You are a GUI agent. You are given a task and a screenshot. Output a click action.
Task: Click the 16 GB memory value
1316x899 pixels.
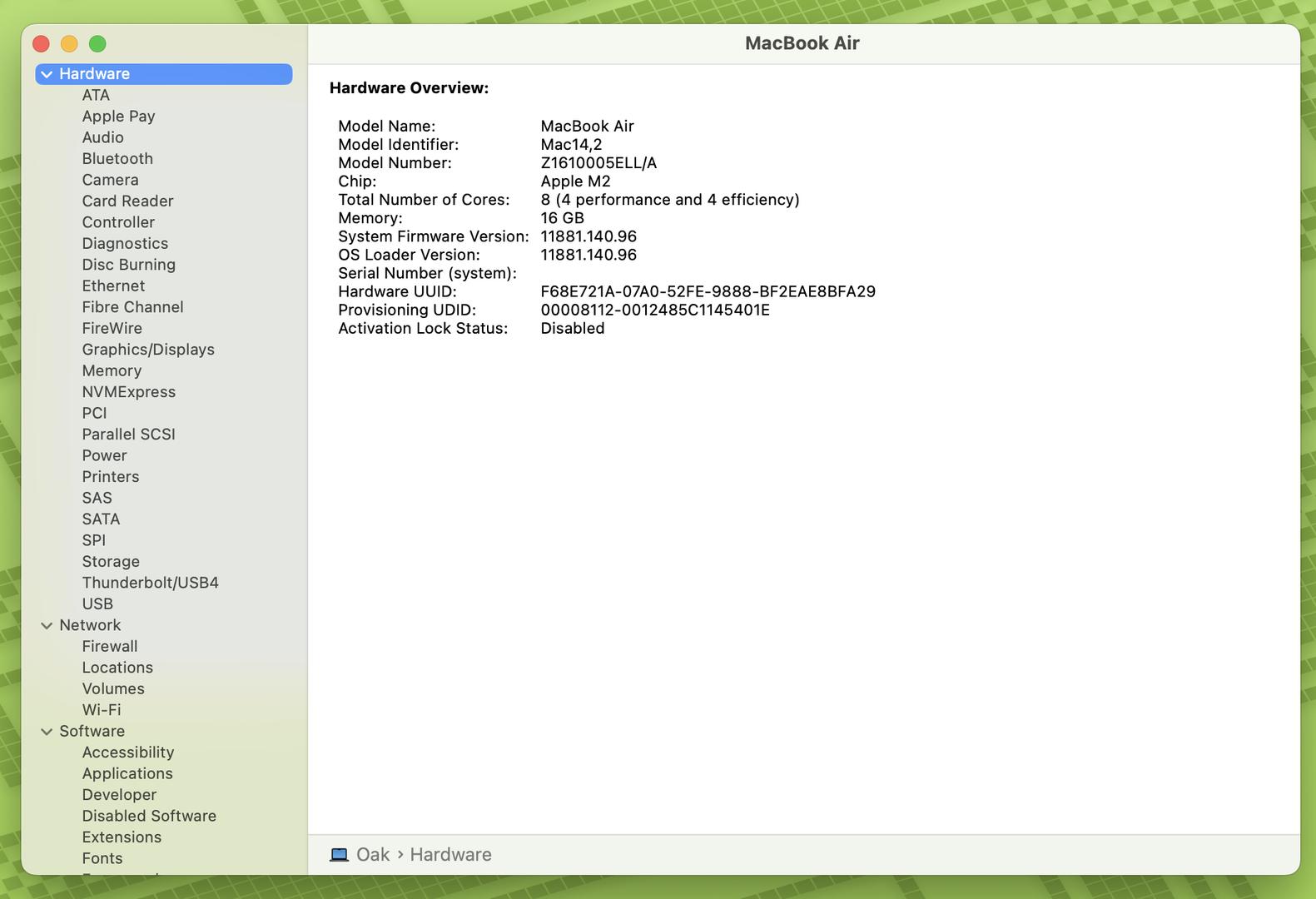[x=562, y=218]
